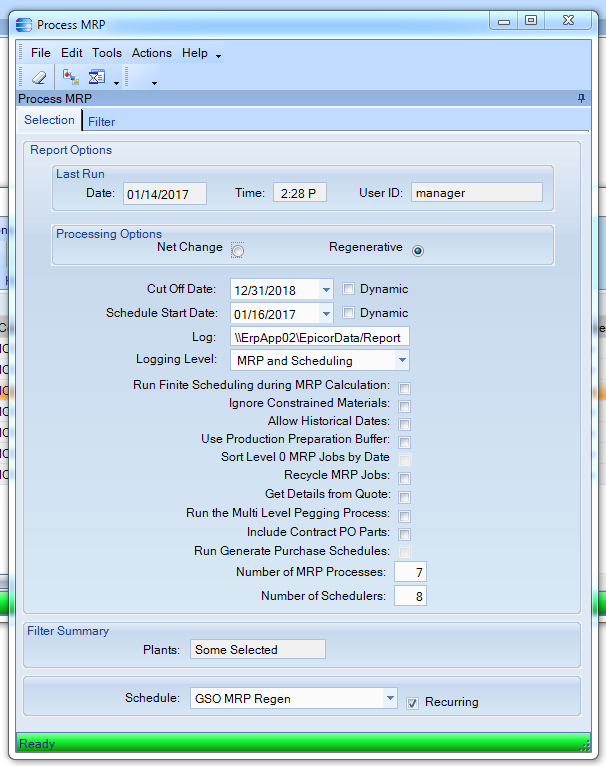Click the Excel export toolbar icon
The width and height of the screenshot is (606, 766).
click(x=97, y=77)
